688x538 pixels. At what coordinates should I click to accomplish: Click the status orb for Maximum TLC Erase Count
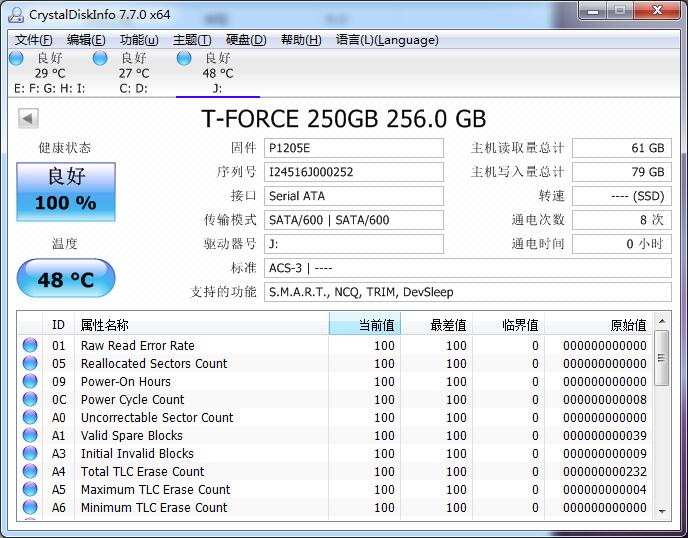tap(30, 489)
